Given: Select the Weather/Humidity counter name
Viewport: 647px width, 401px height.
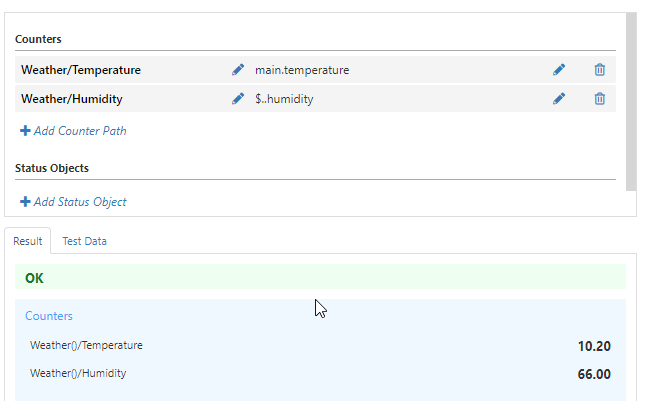Looking at the screenshot, I should 72,99.
